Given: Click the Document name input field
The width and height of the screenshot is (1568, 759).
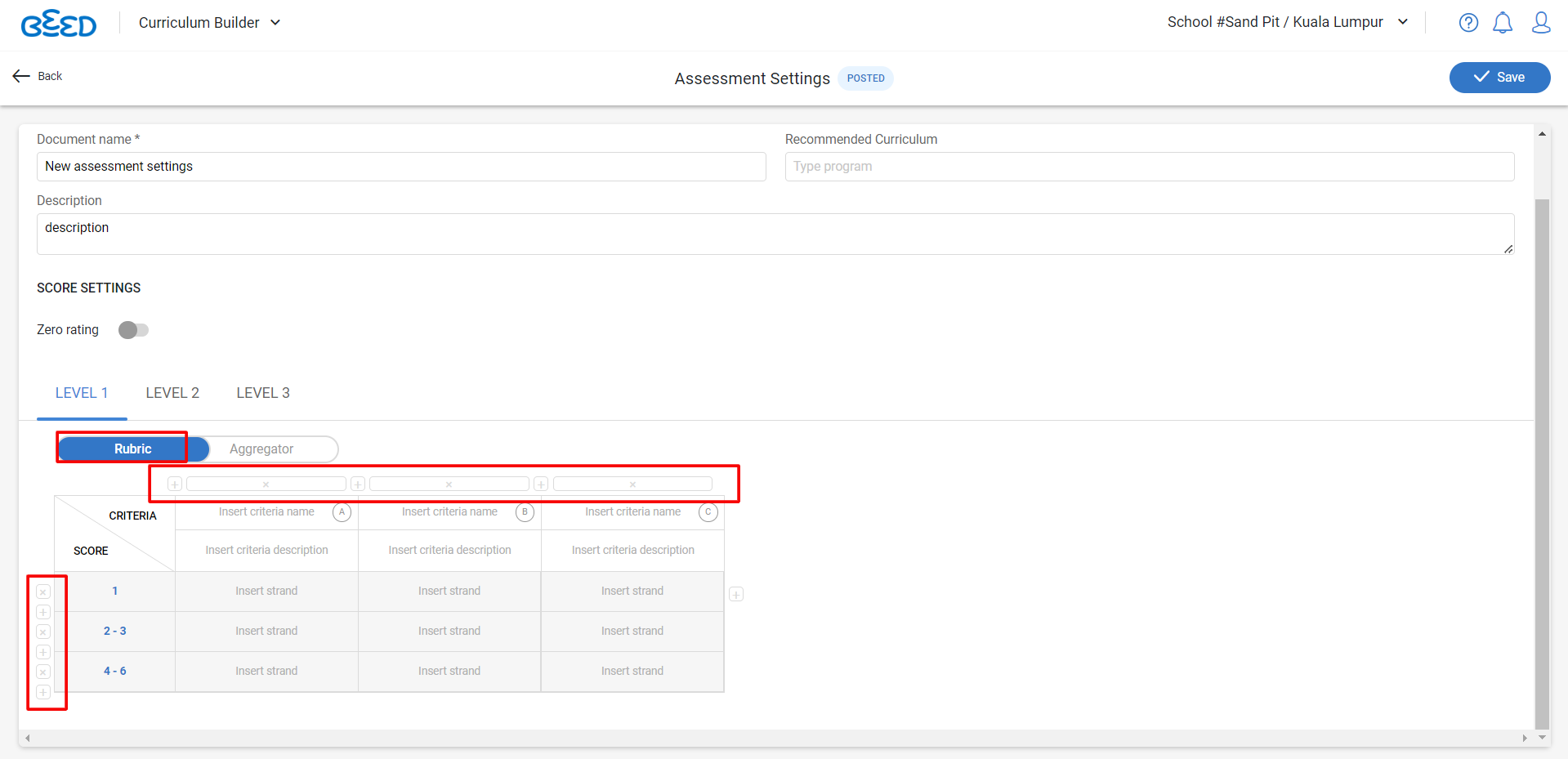Looking at the screenshot, I should pos(401,167).
